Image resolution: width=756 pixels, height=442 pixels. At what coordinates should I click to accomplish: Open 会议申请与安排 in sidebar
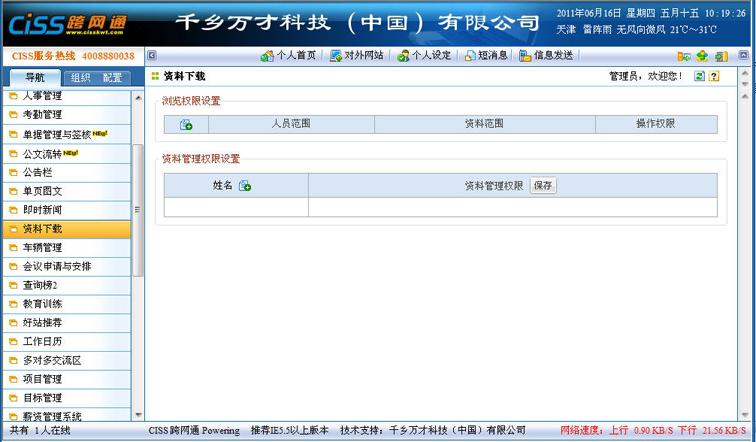(x=56, y=266)
